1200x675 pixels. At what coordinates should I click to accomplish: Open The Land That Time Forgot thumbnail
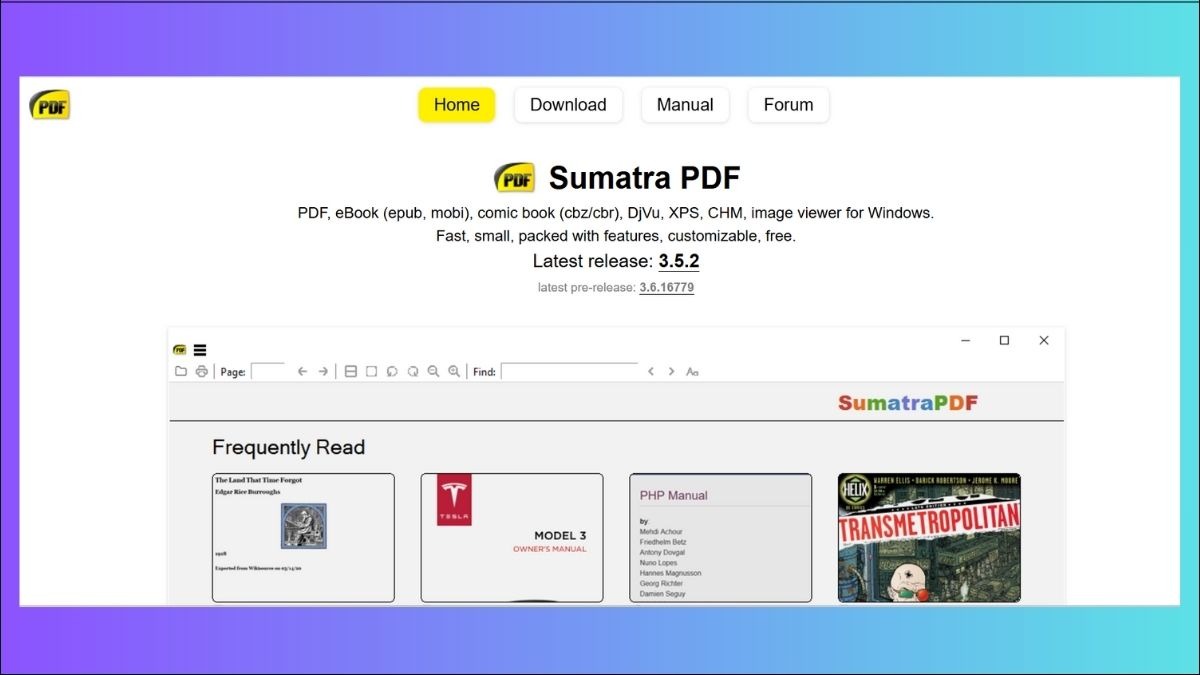[x=303, y=538]
